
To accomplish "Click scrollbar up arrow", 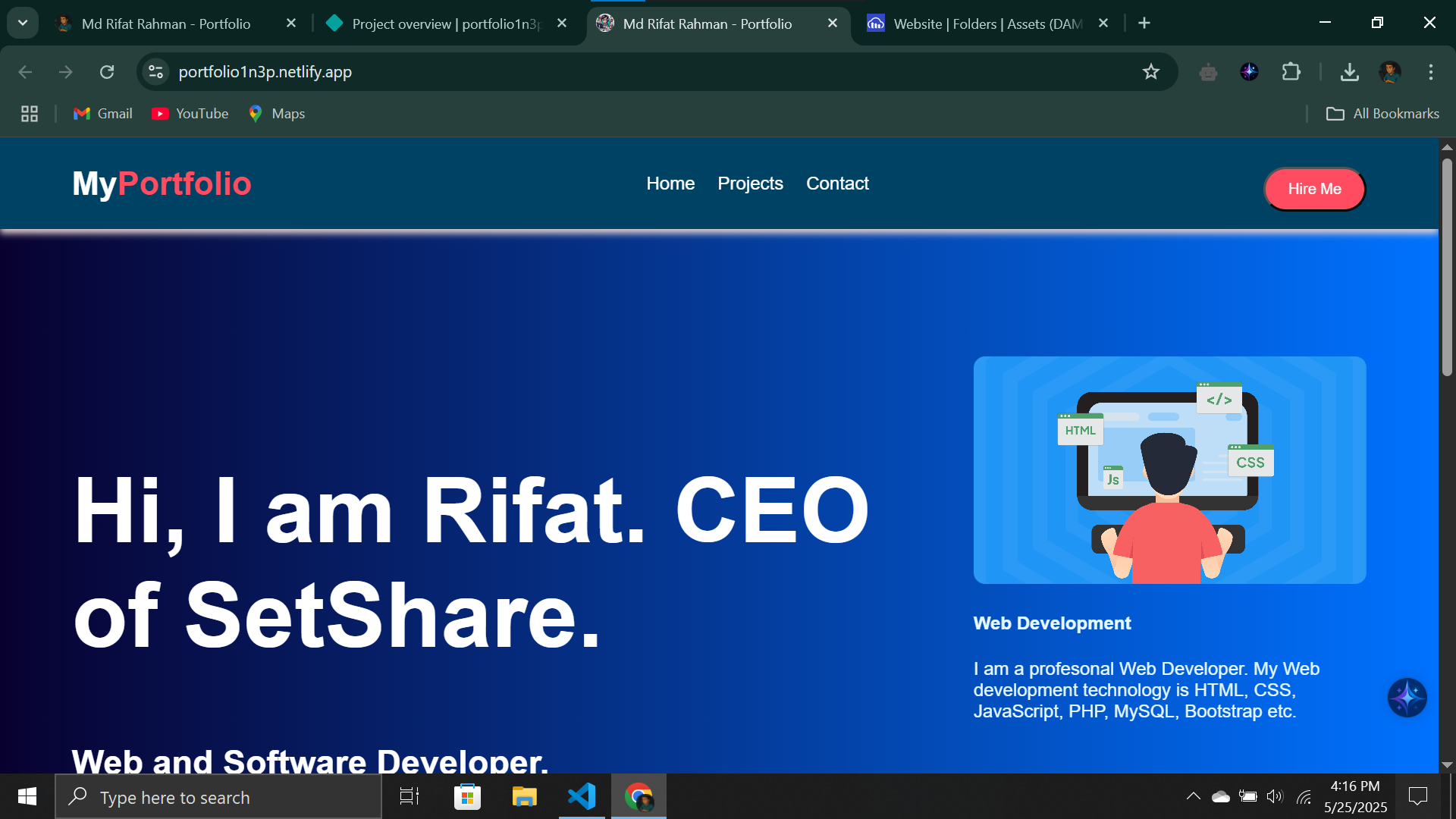I will pos(1447,147).
